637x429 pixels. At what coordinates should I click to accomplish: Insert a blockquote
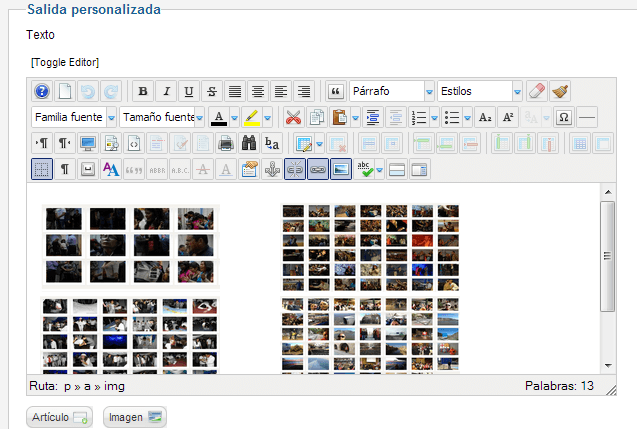tap(336, 91)
